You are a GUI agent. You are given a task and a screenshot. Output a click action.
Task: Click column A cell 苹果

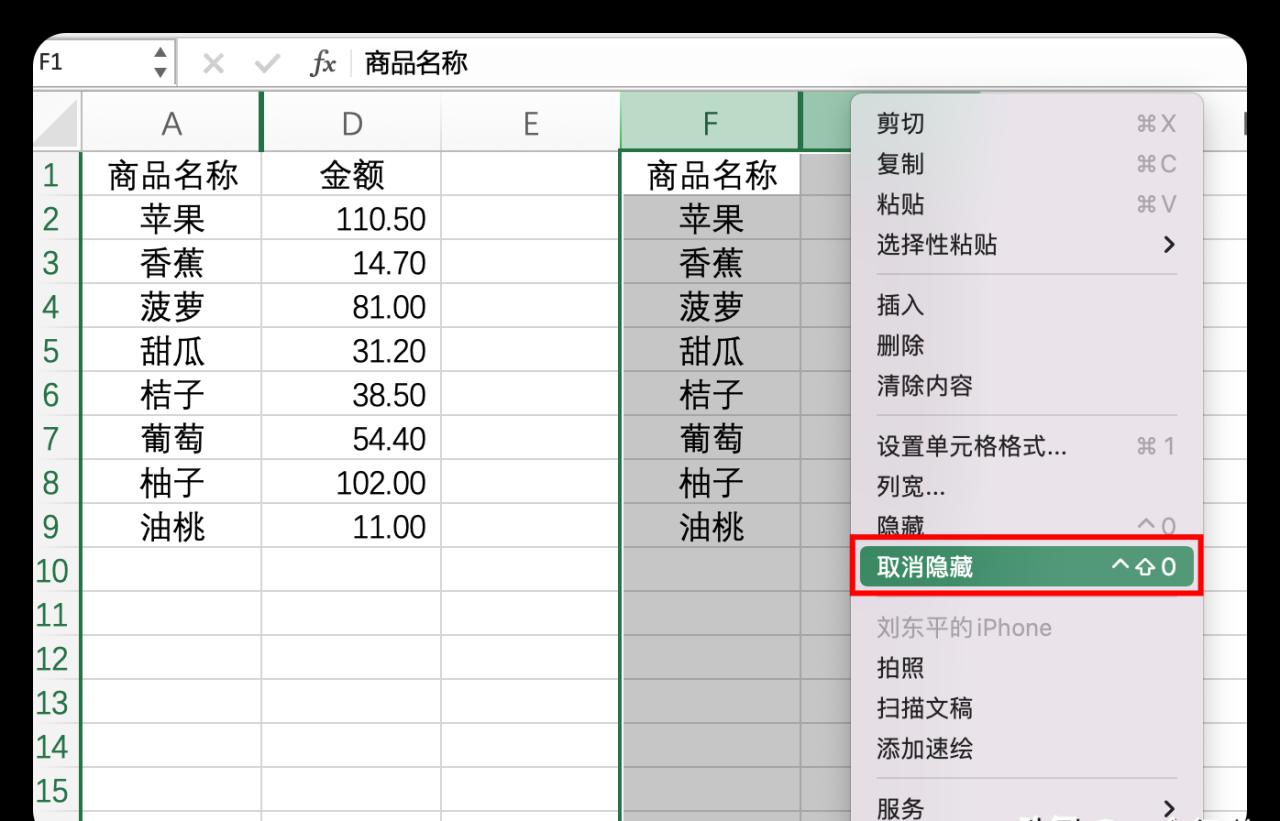pyautogui.click(x=172, y=219)
